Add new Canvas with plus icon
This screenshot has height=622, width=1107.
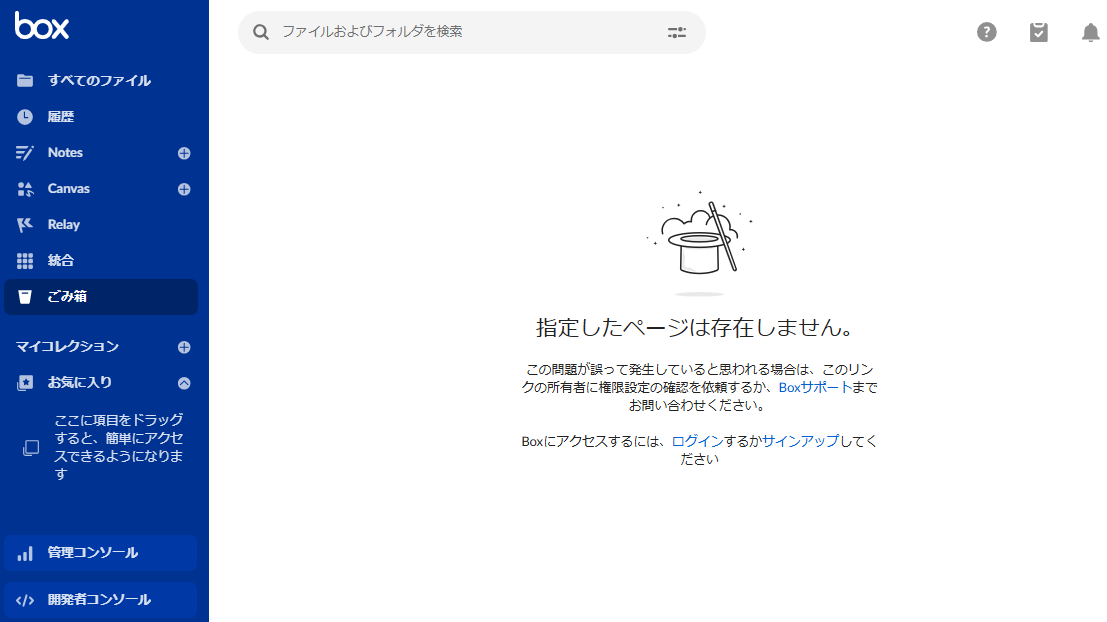(x=184, y=189)
